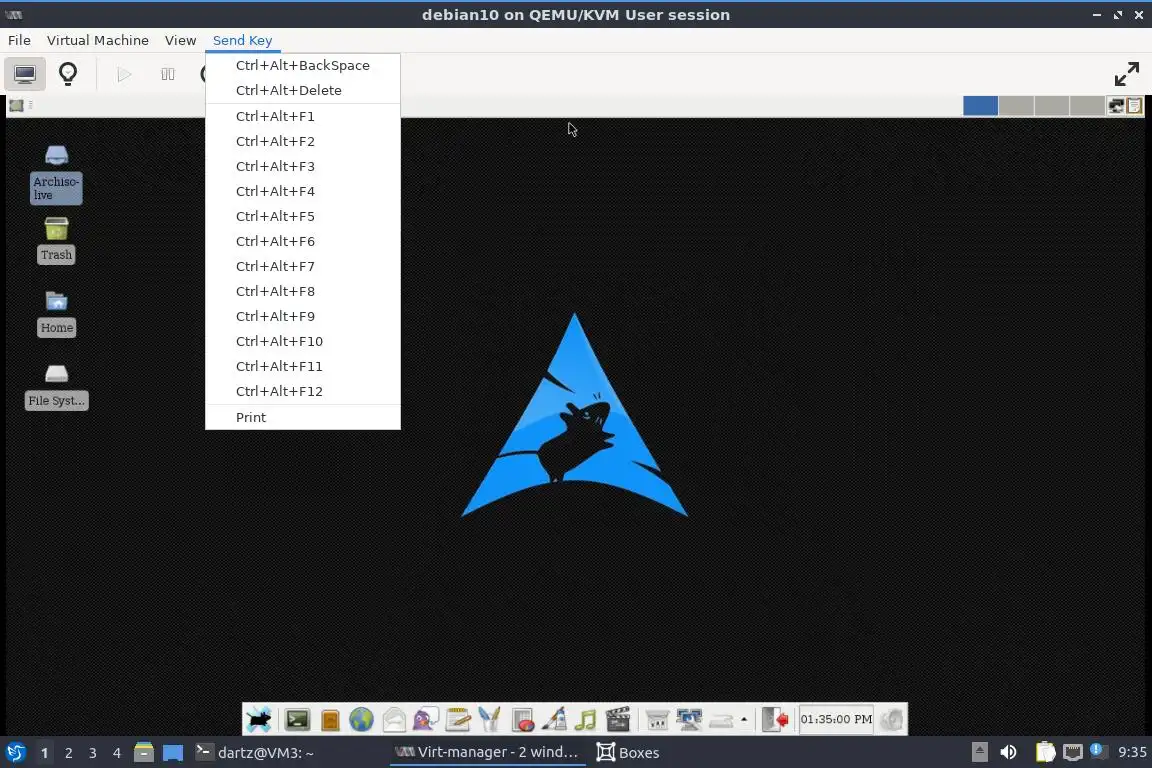This screenshot has width=1152, height=768.
Task: Send Ctrl+Alt+F10 key combo
Action: pyautogui.click(x=303, y=341)
